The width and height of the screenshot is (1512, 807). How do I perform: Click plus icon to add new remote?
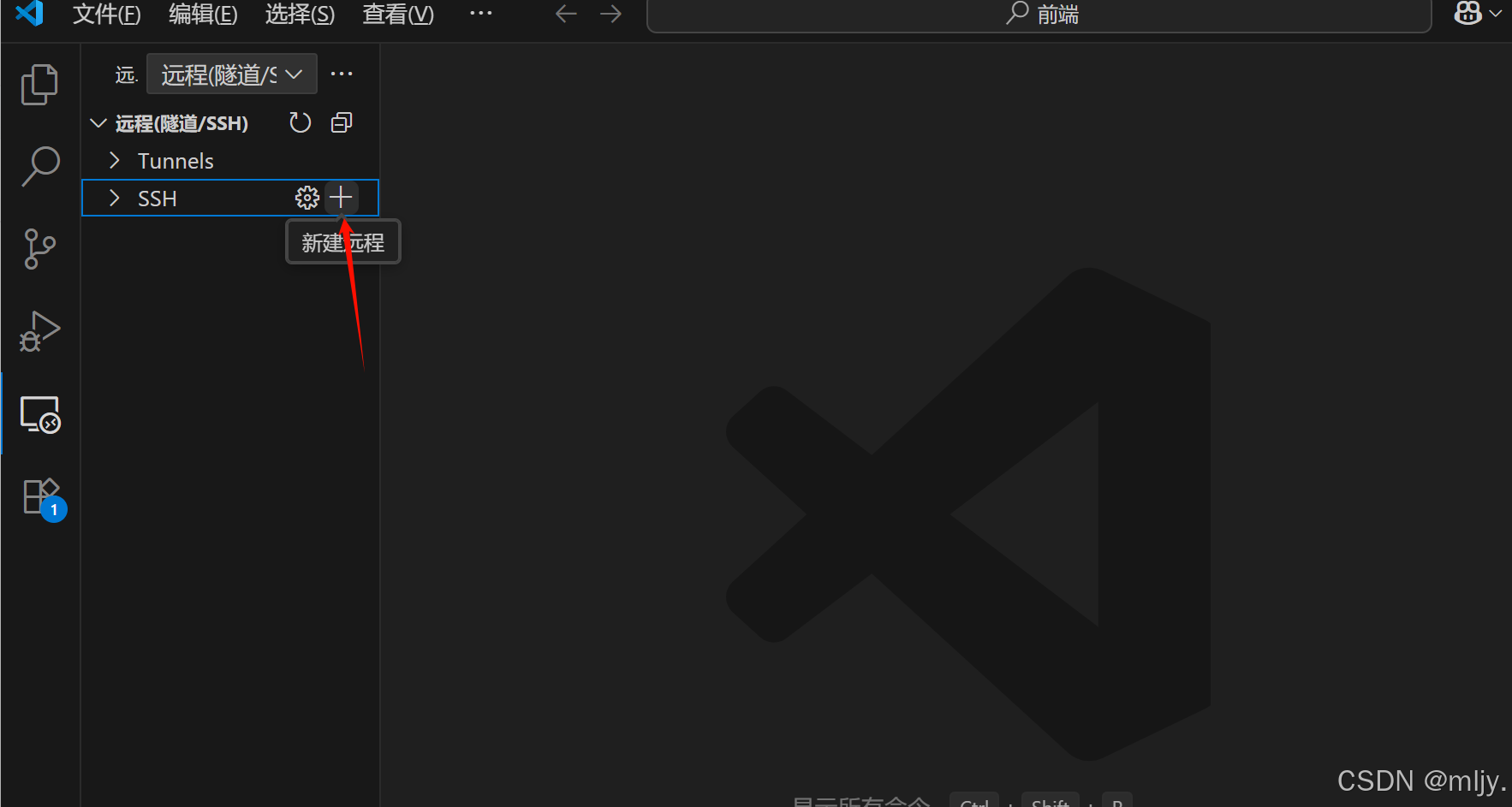coord(341,198)
